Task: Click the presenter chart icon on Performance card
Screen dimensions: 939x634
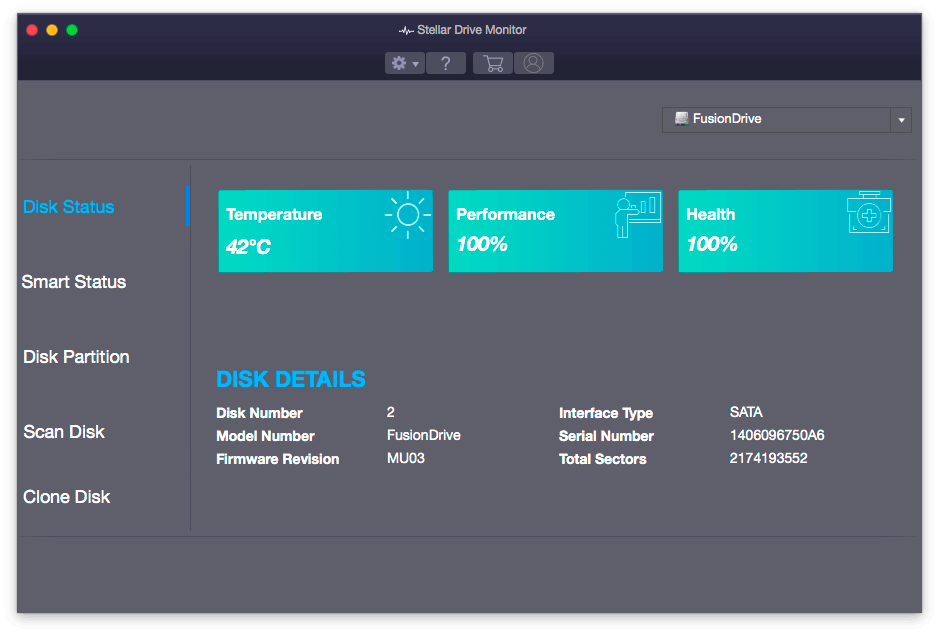Action: tap(637, 215)
